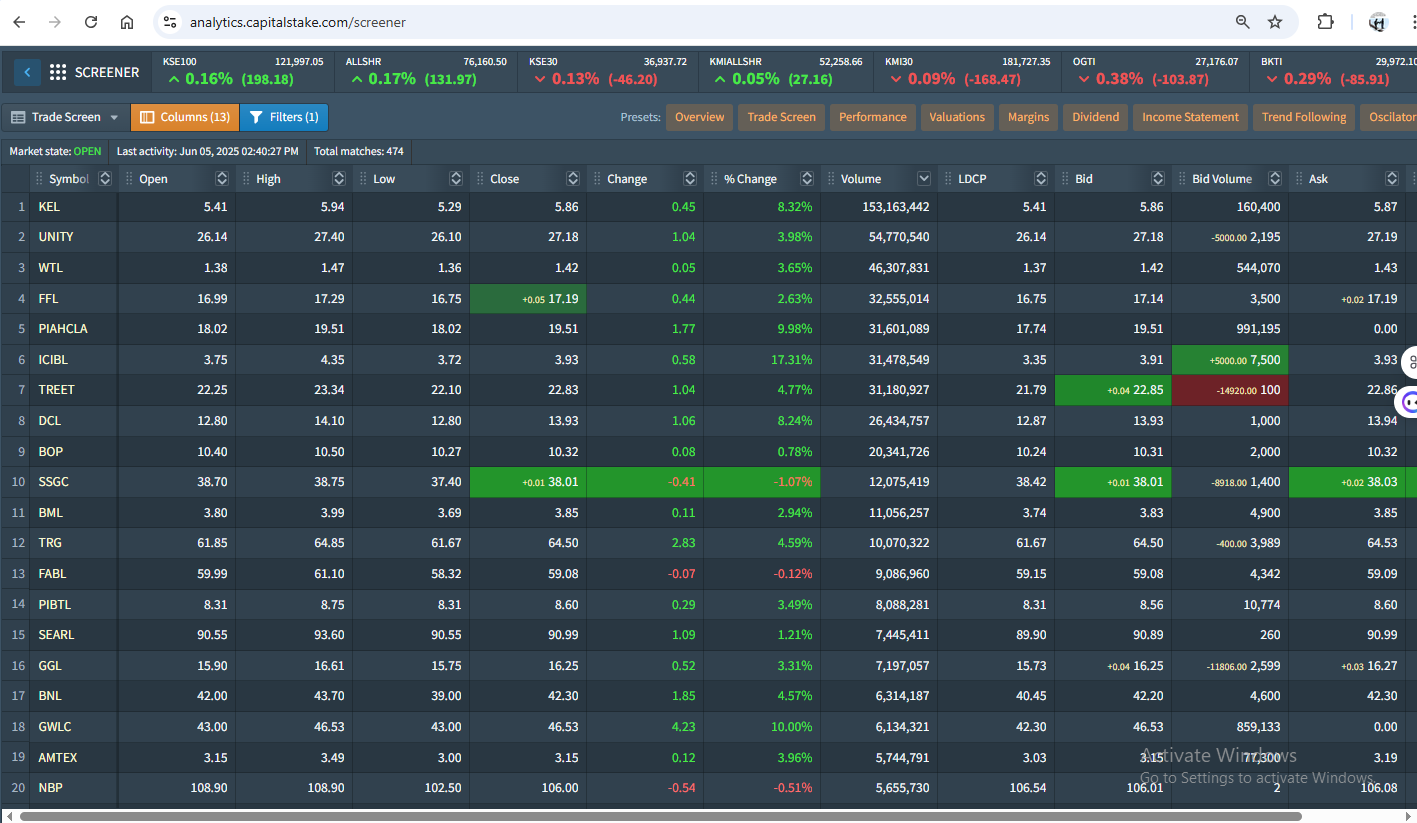The height and width of the screenshot is (823, 1417).
Task: Grab the drag handle of the Bid column
Action: (1066, 179)
